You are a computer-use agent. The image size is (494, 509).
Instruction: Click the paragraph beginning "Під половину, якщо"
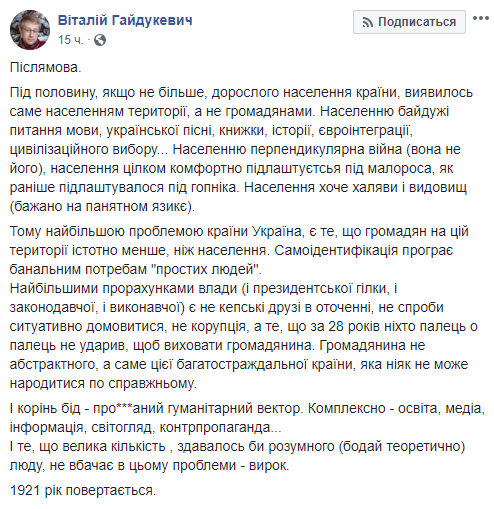point(241,149)
